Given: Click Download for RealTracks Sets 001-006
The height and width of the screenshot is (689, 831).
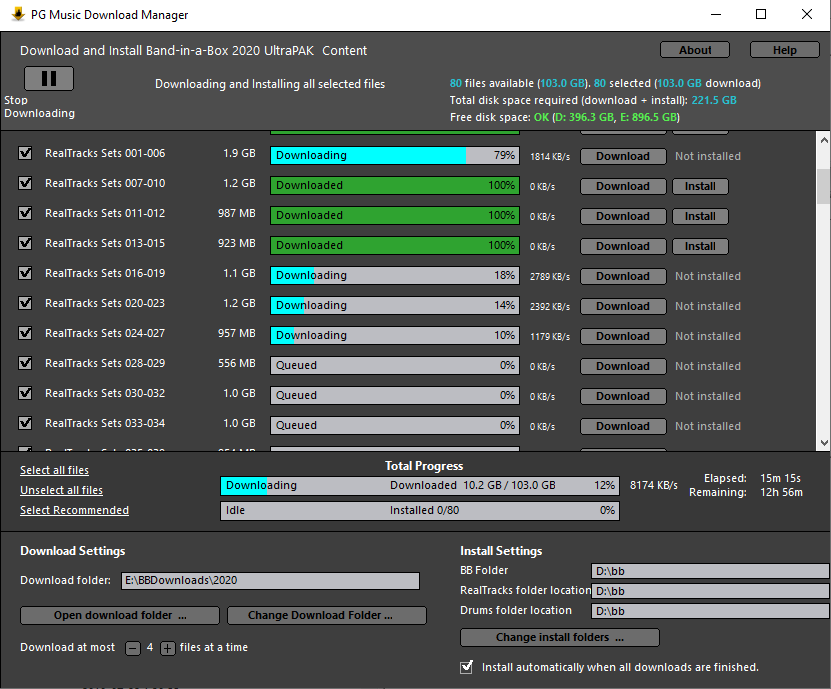Looking at the screenshot, I should (623, 156).
